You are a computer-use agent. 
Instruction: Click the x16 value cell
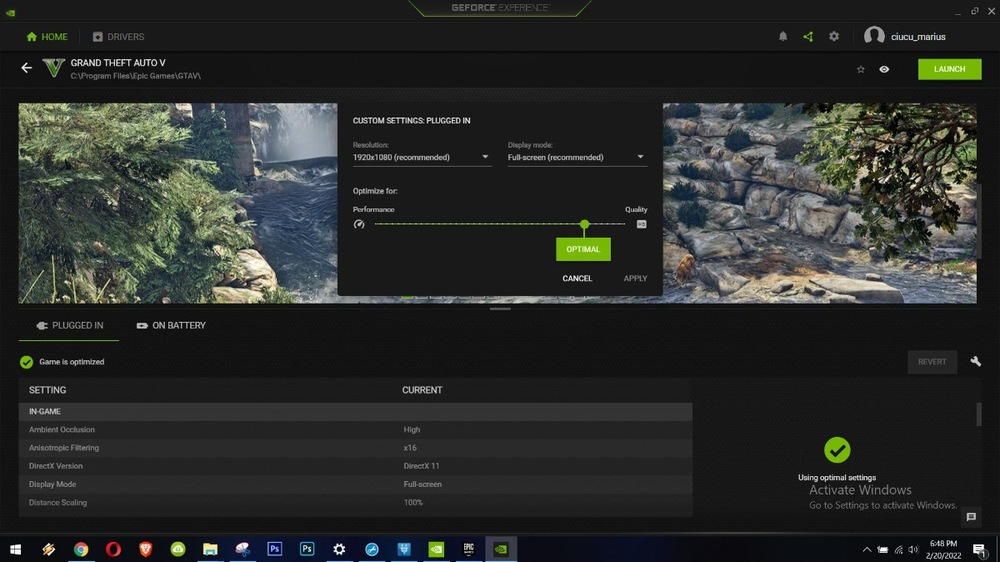[x=410, y=448]
